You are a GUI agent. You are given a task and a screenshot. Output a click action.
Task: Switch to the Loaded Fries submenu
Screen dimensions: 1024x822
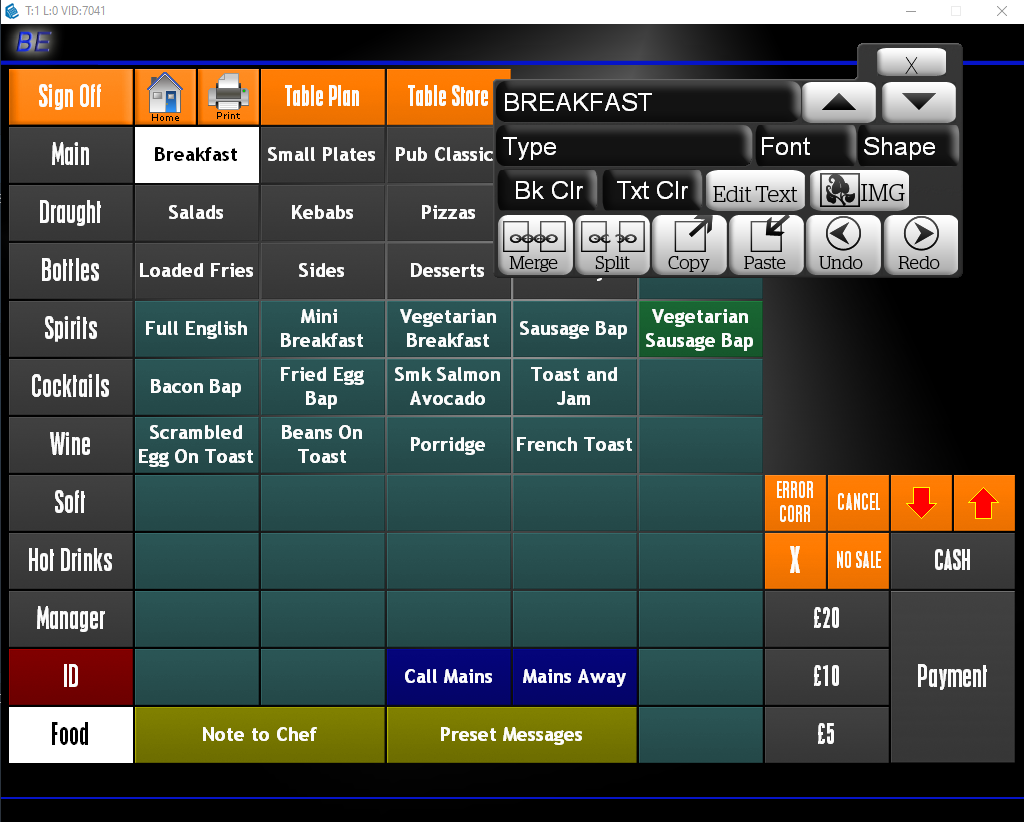tap(196, 270)
